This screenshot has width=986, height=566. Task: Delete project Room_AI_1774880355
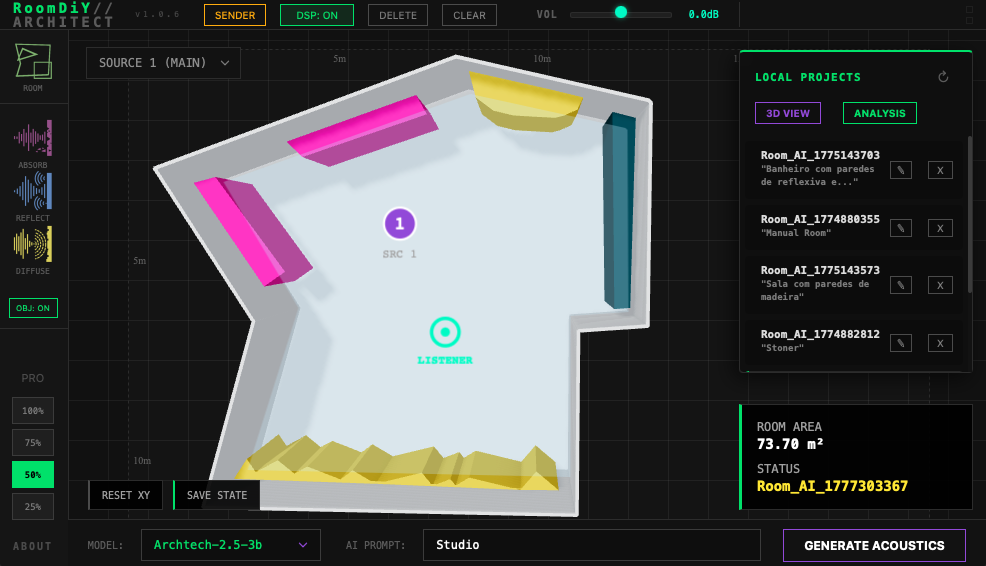[940, 228]
